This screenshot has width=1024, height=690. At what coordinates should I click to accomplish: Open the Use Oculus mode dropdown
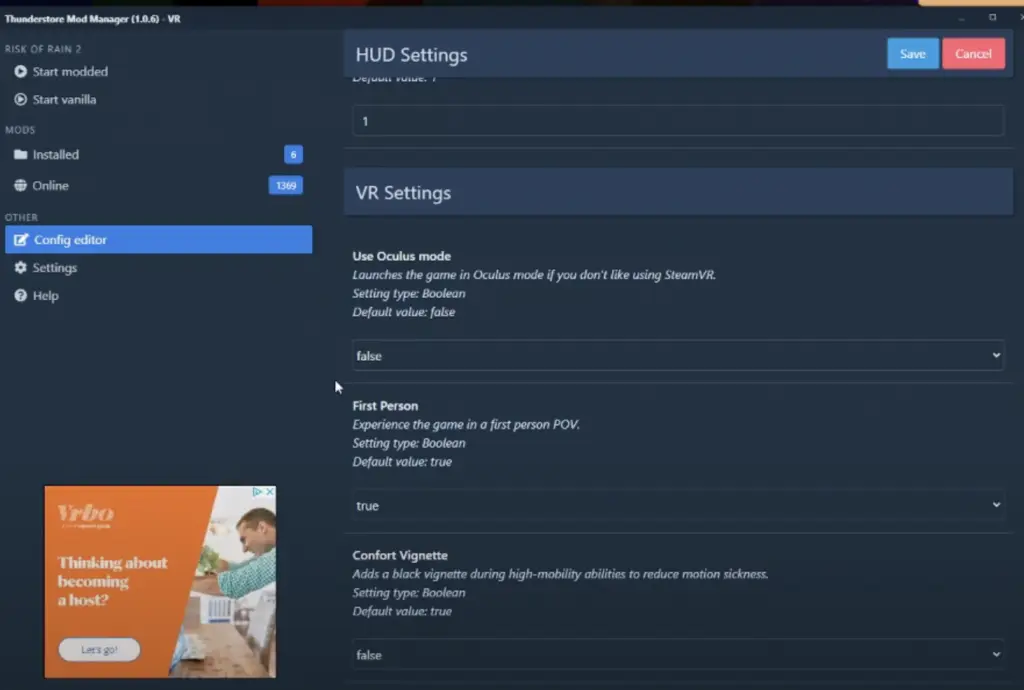coord(678,356)
